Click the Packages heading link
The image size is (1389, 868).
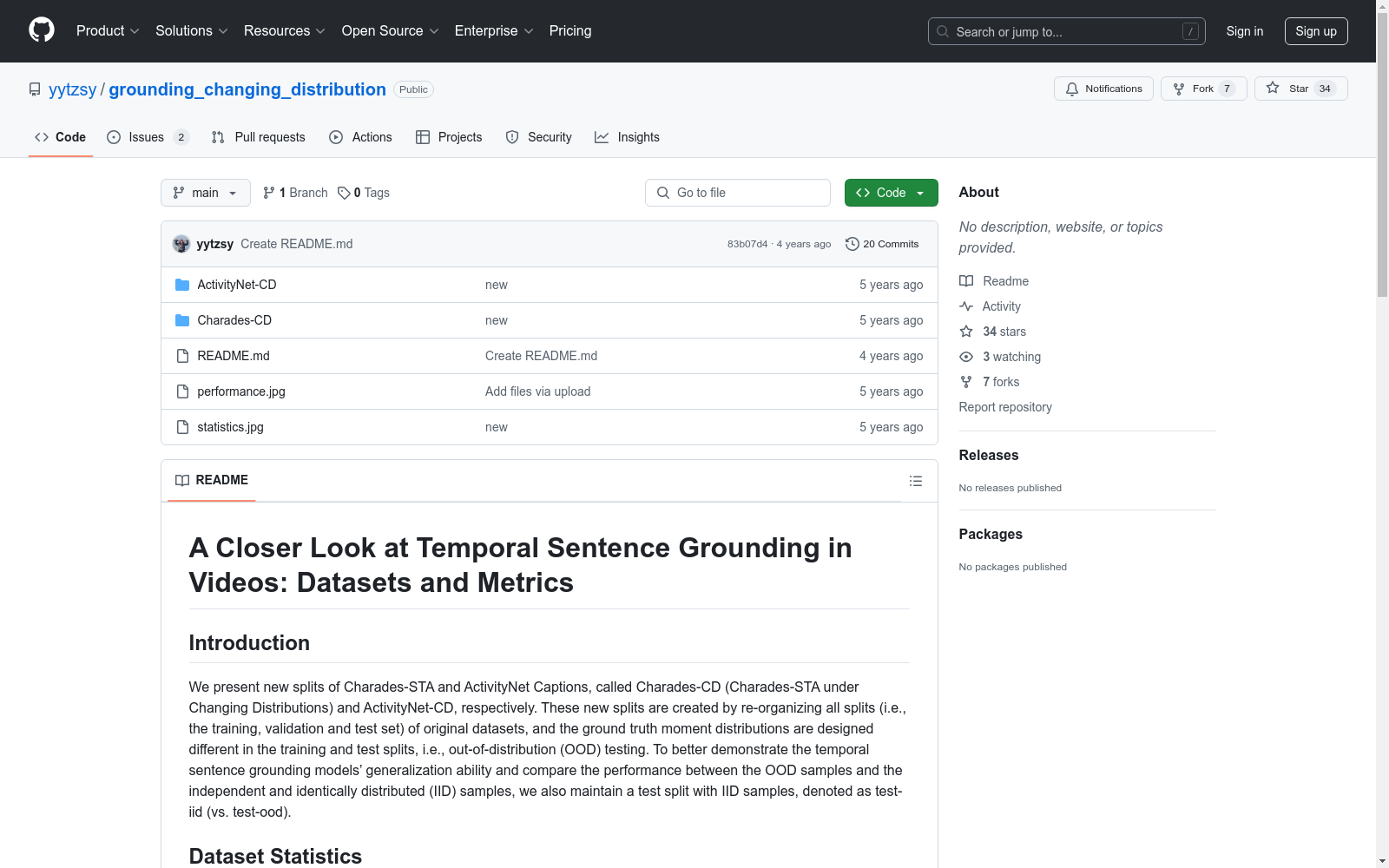pos(991,534)
